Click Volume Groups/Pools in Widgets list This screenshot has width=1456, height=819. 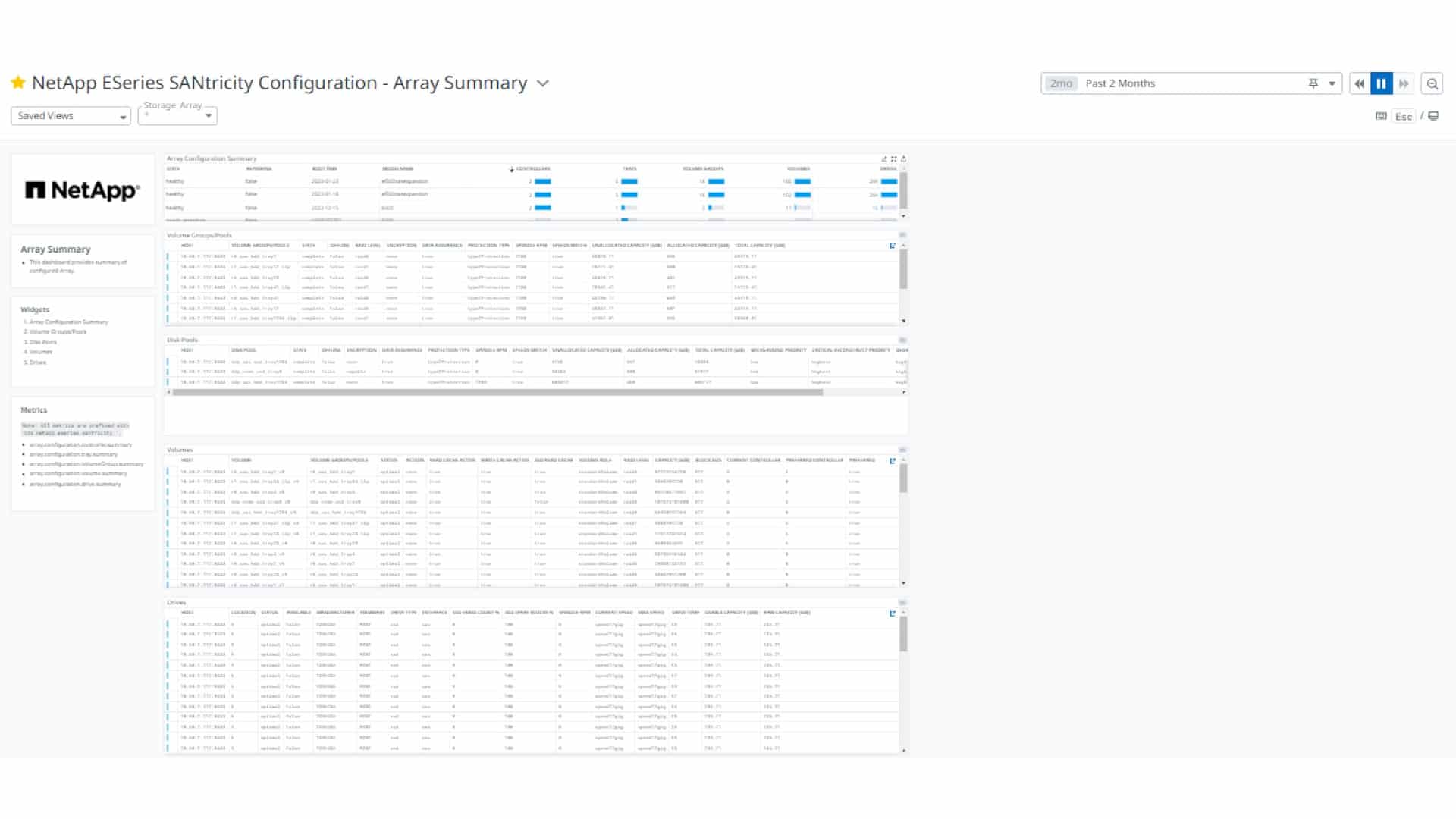[x=58, y=332]
